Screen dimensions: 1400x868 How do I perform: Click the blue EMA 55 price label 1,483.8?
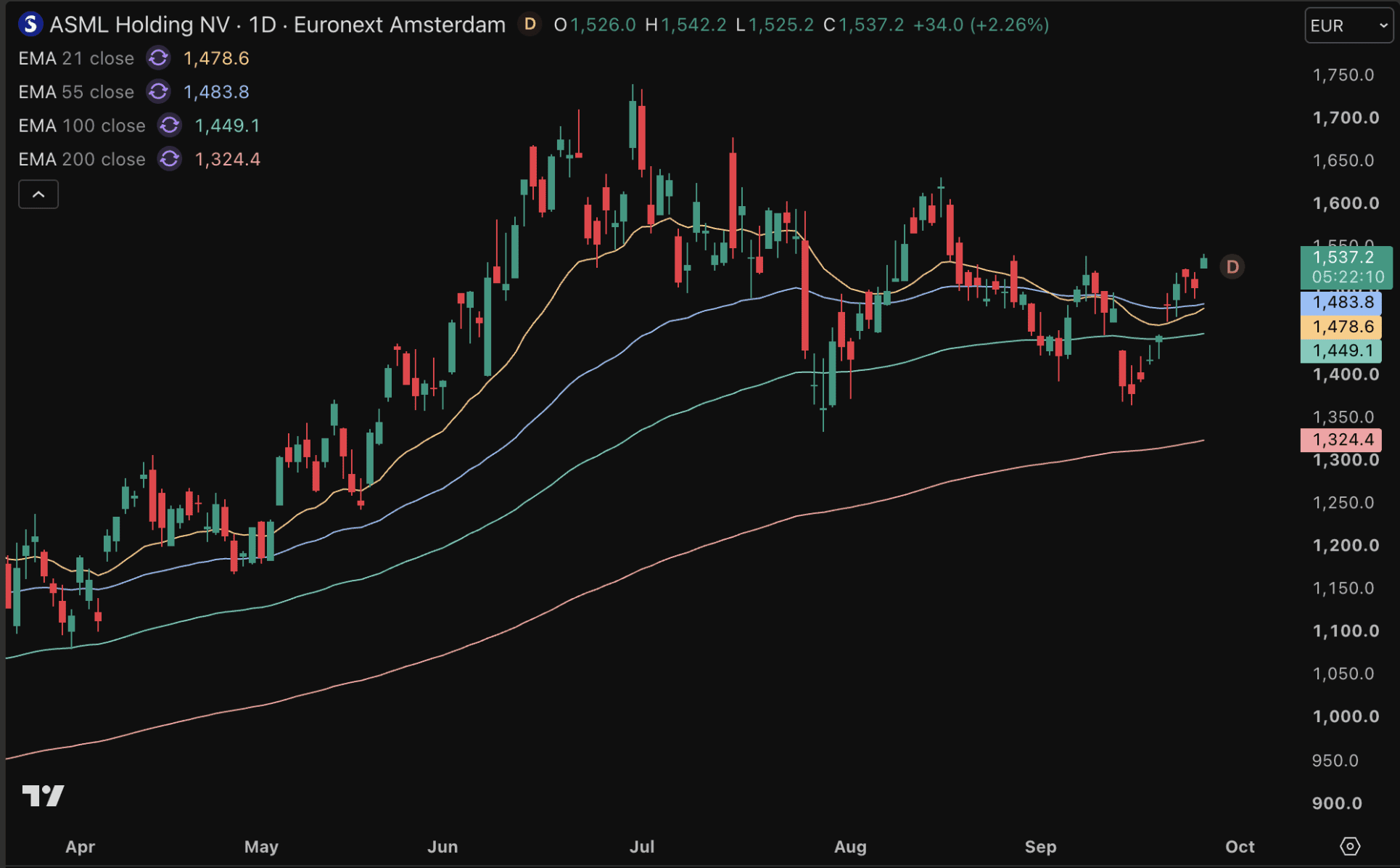(x=1341, y=302)
